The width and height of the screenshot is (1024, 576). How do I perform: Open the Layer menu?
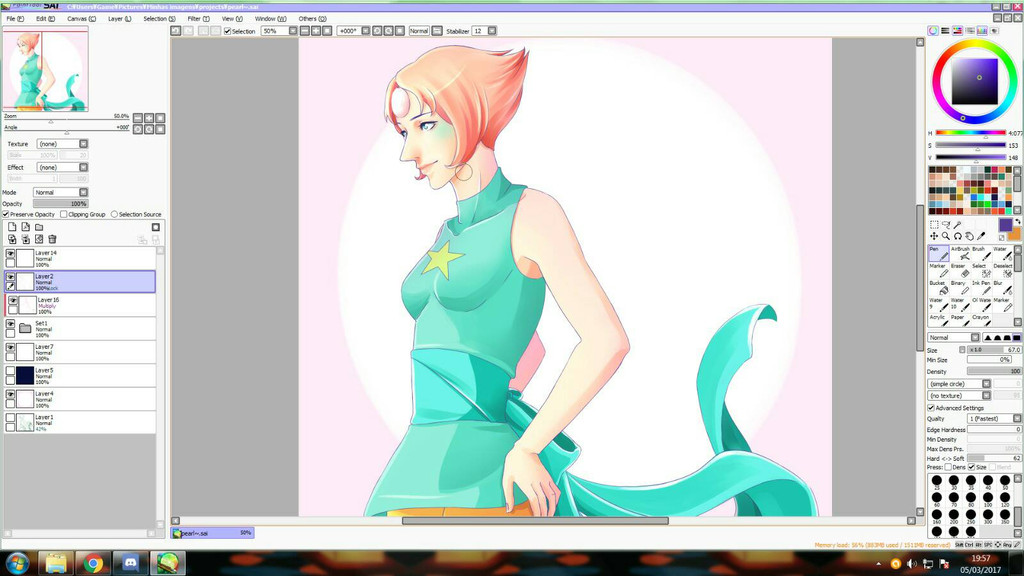[x=120, y=19]
